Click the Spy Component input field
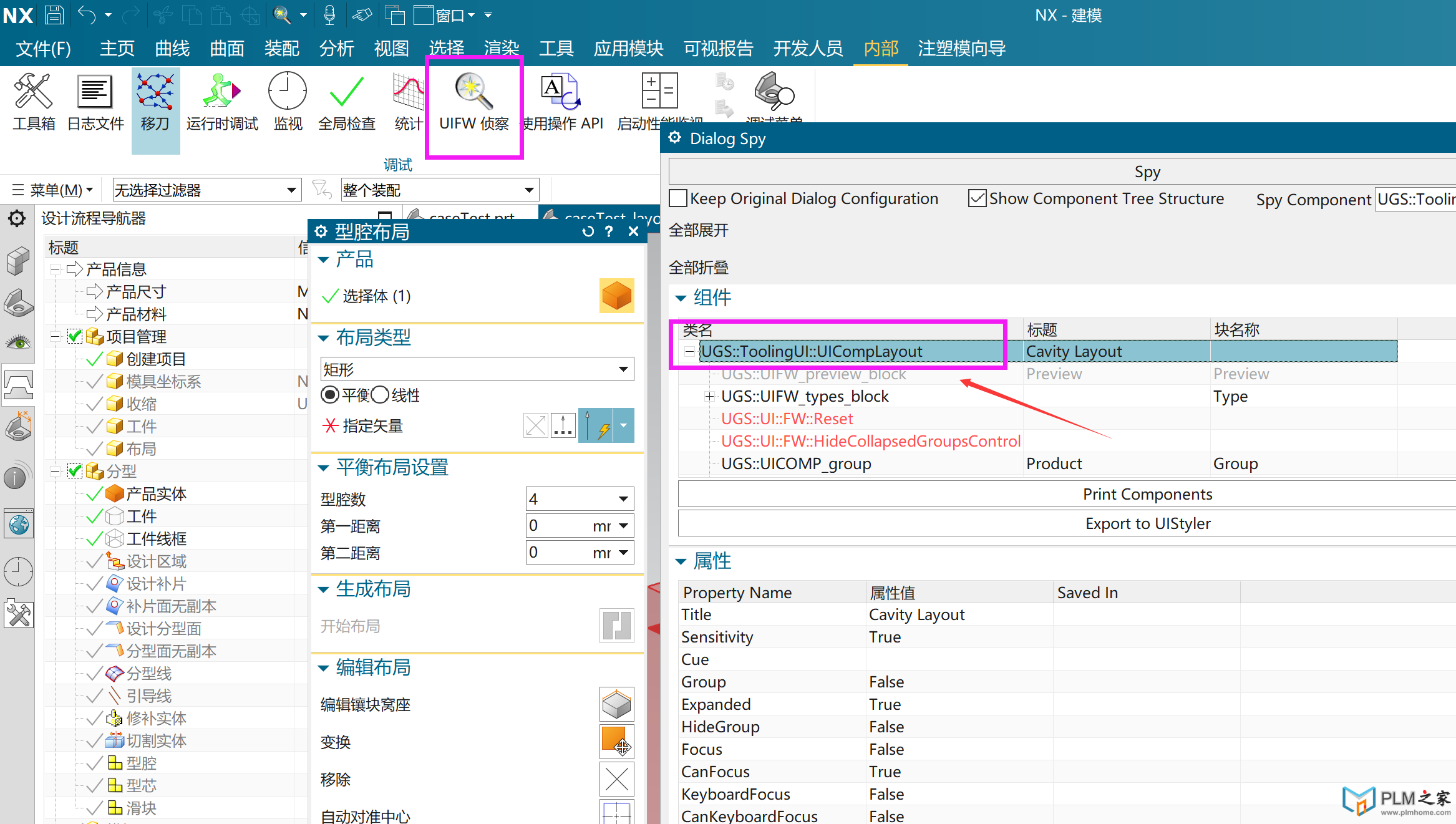This screenshot has width=1456, height=824. (x=1415, y=199)
